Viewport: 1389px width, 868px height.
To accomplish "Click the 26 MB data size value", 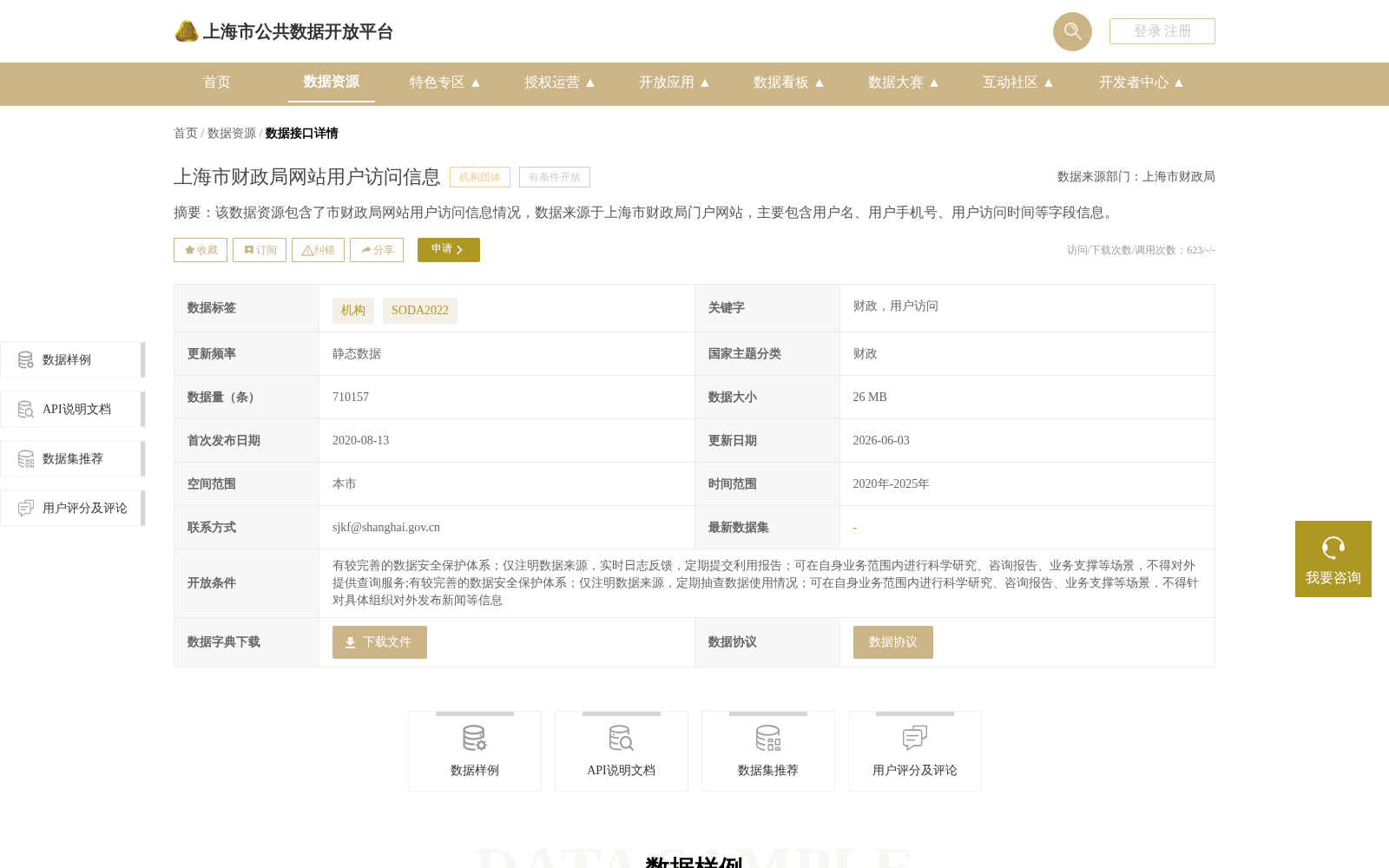I will (x=870, y=398).
